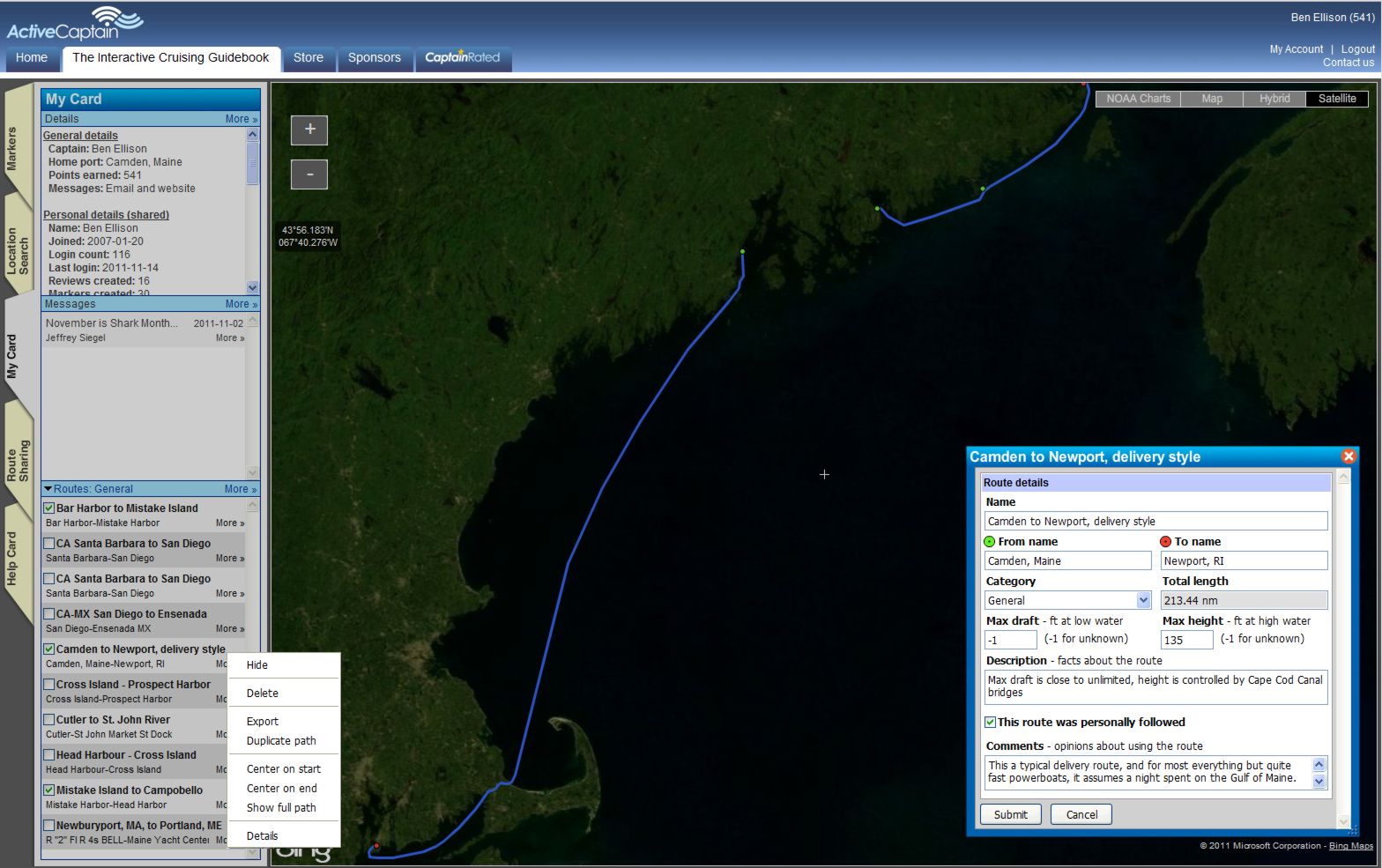
Task: Uncheck Camden to Newport, delivery style route
Action: point(49,649)
